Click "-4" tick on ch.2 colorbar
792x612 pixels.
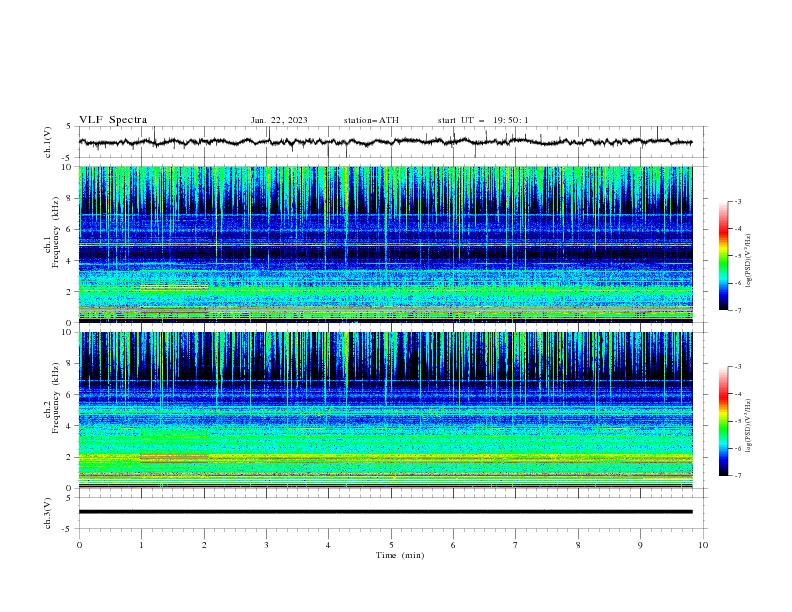[x=737, y=394]
